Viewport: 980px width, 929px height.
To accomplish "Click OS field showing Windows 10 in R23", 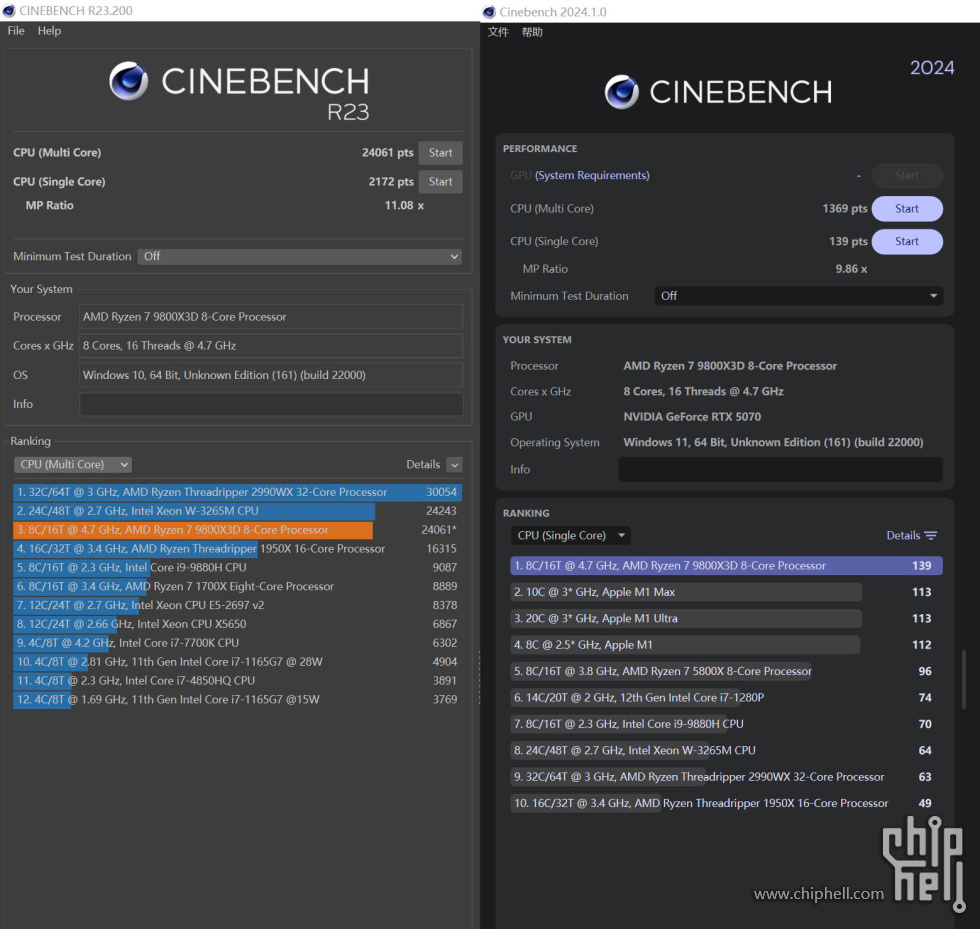I will (x=271, y=375).
